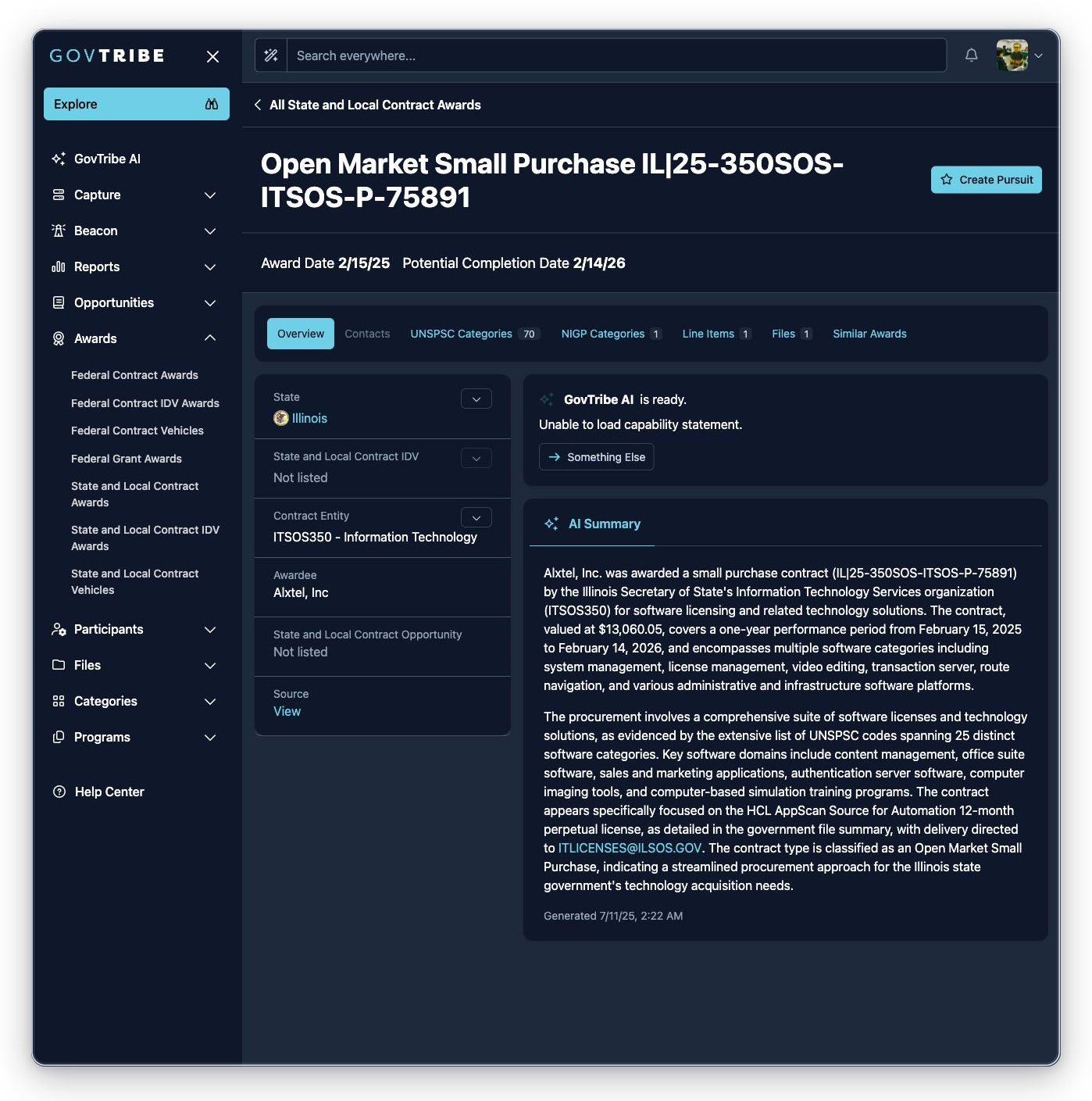This screenshot has height=1101, width=1092.
Task: Expand the Opportunities menu chevron
Action: (210, 302)
